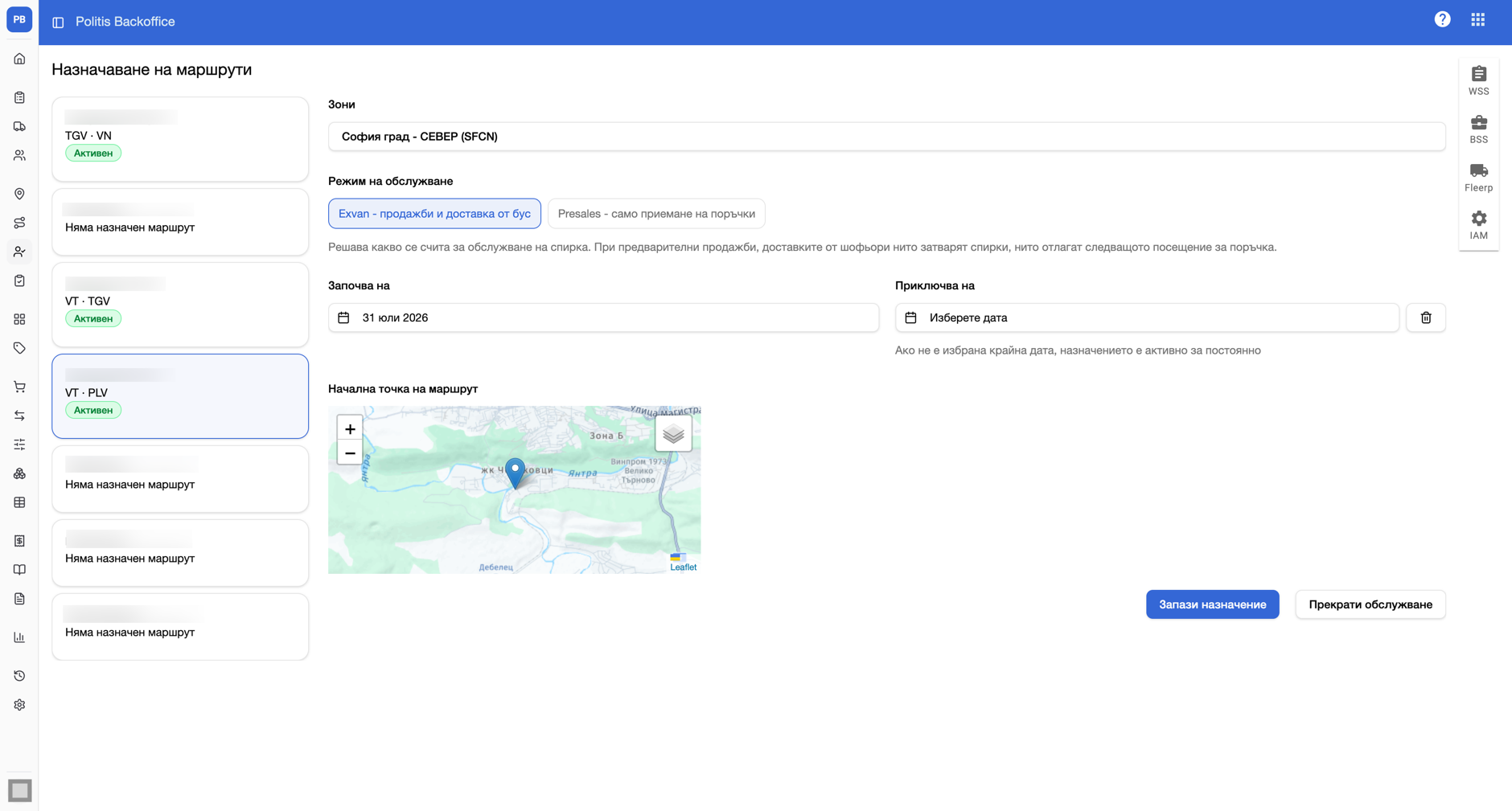1512x811 pixels.
Task: Open the Зони zone dropdown
Action: click(886, 137)
